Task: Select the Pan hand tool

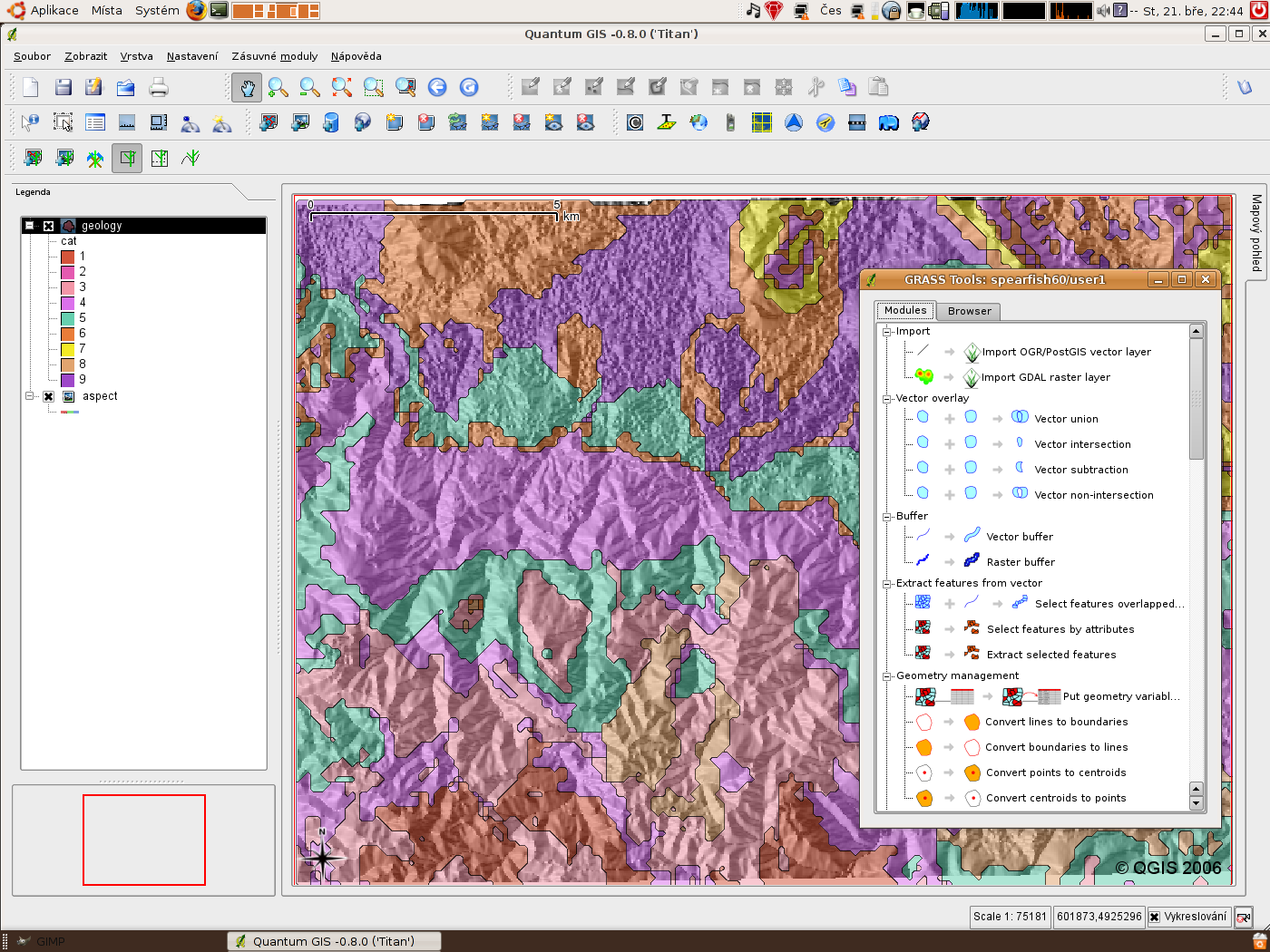Action: pos(247,87)
